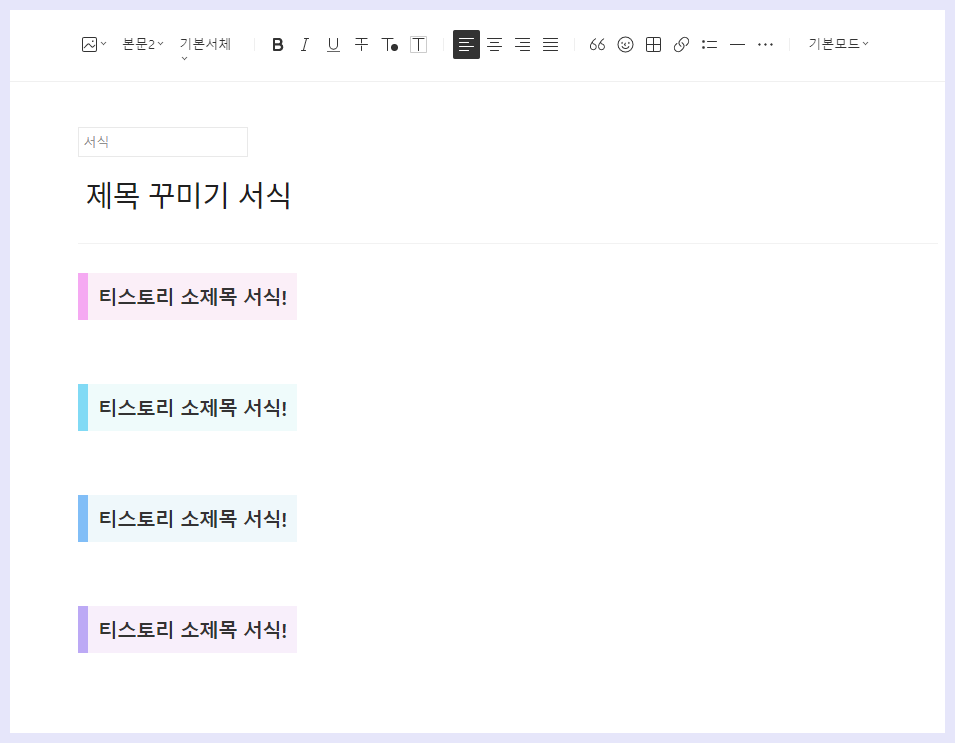Viewport: 955px width, 743px height.
Task: Toggle italic formatting
Action: coord(305,44)
